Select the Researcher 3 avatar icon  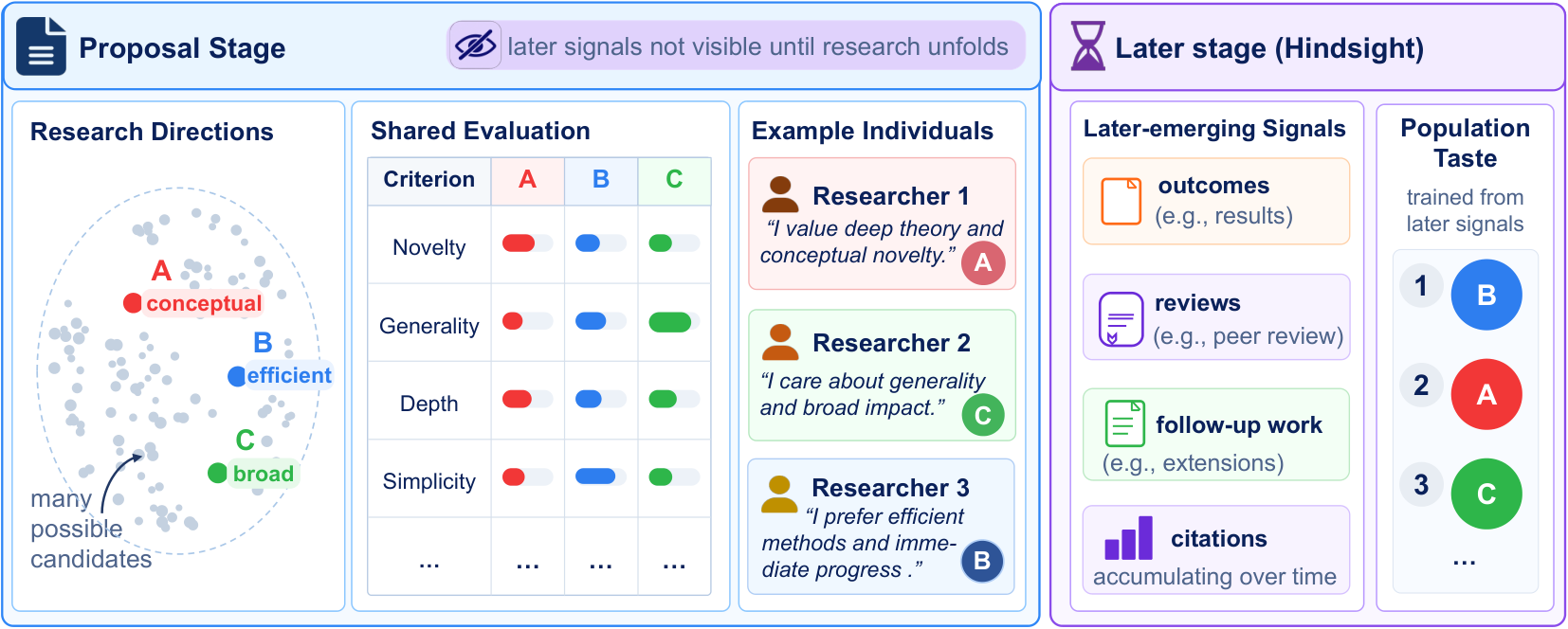(x=779, y=494)
